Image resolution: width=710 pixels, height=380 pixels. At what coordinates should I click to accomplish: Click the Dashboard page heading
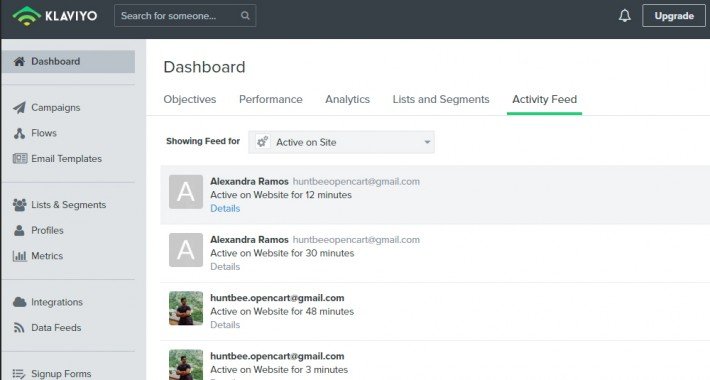click(204, 67)
